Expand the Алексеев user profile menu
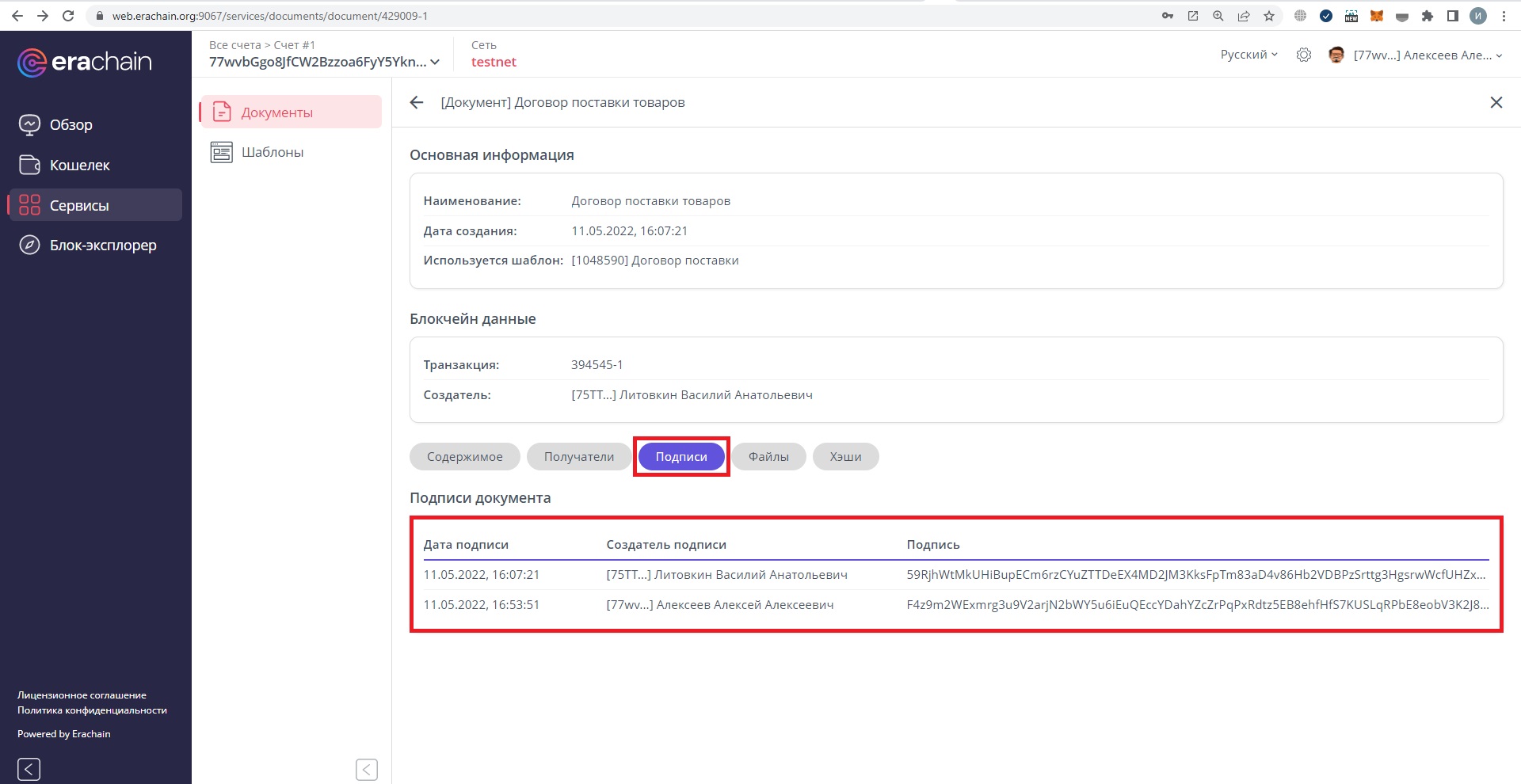Image resolution: width=1521 pixels, height=784 pixels. tap(1428, 55)
